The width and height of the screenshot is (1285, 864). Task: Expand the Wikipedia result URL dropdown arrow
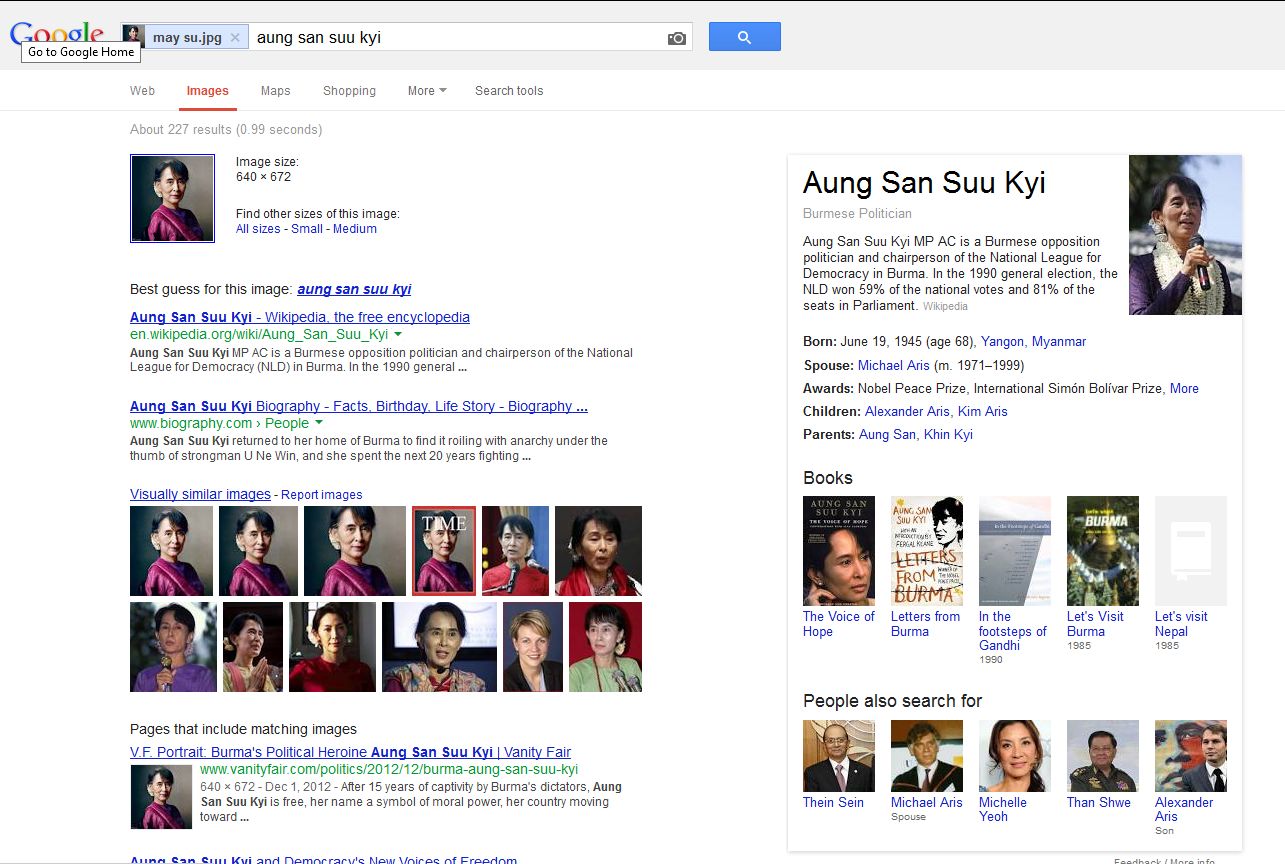point(398,334)
